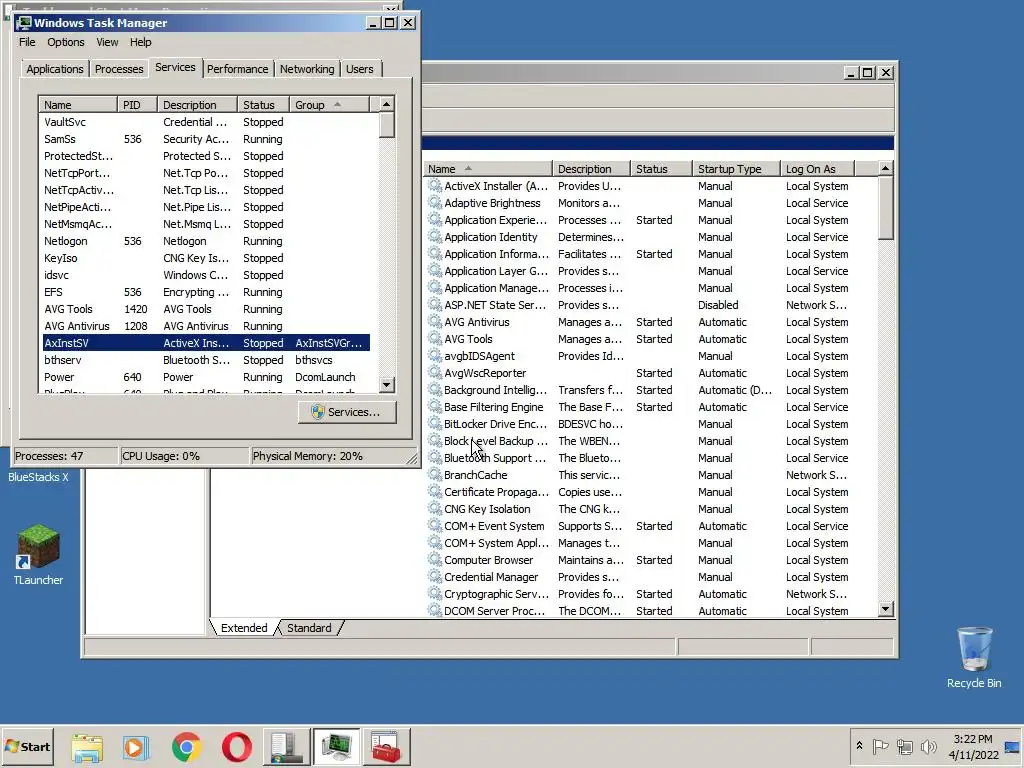Click the gear icon beside Credential Manager service
Image resolution: width=1024 pixels, height=768 pixels.
pos(434,576)
